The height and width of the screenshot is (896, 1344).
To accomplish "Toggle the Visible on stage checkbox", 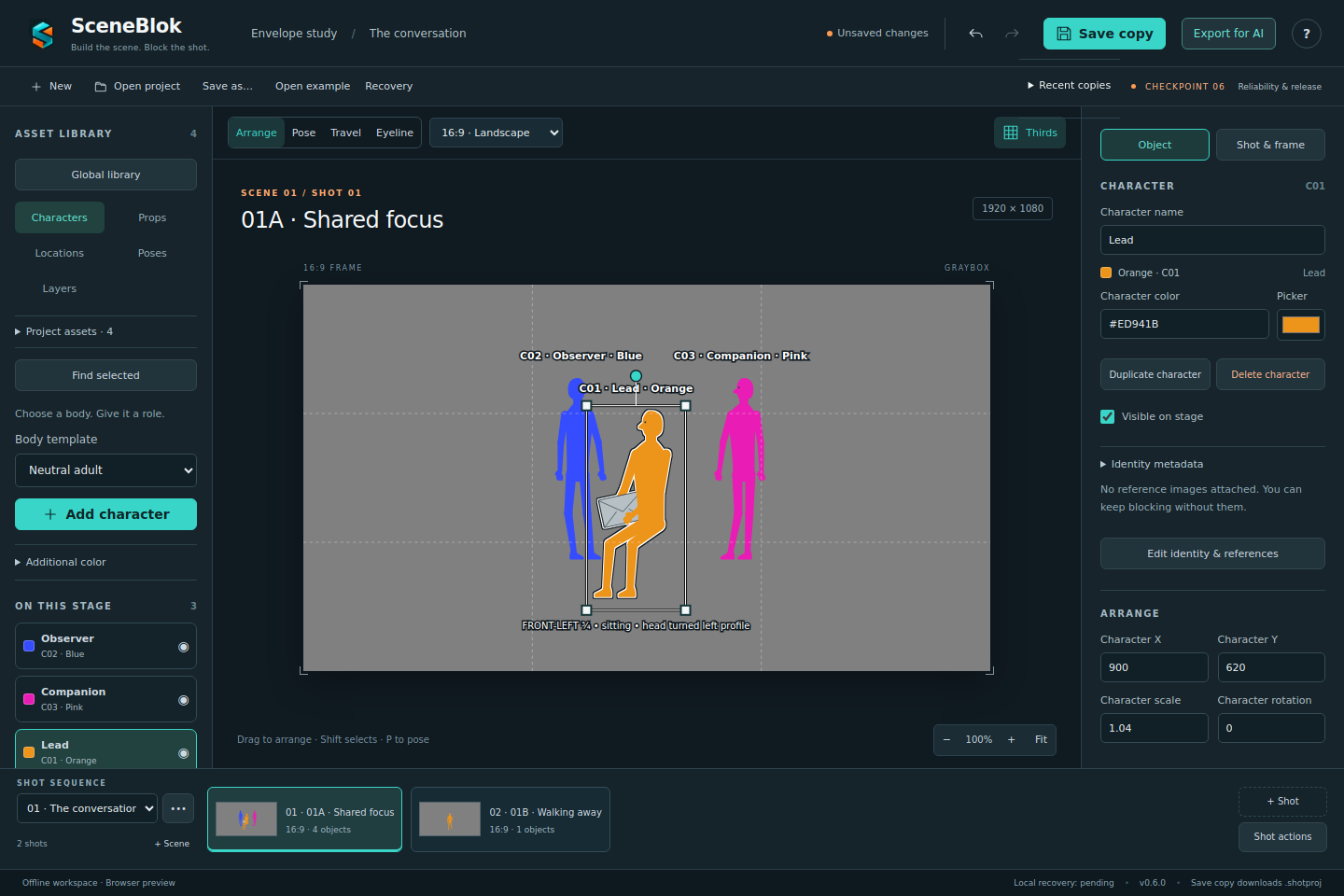I will 1108,417.
